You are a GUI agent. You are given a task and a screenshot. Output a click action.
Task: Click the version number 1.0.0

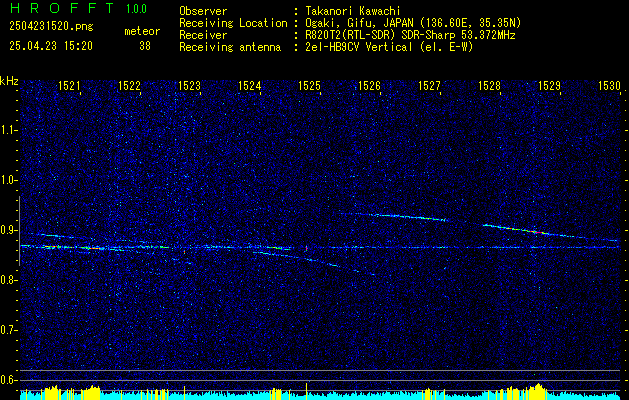point(136,9)
